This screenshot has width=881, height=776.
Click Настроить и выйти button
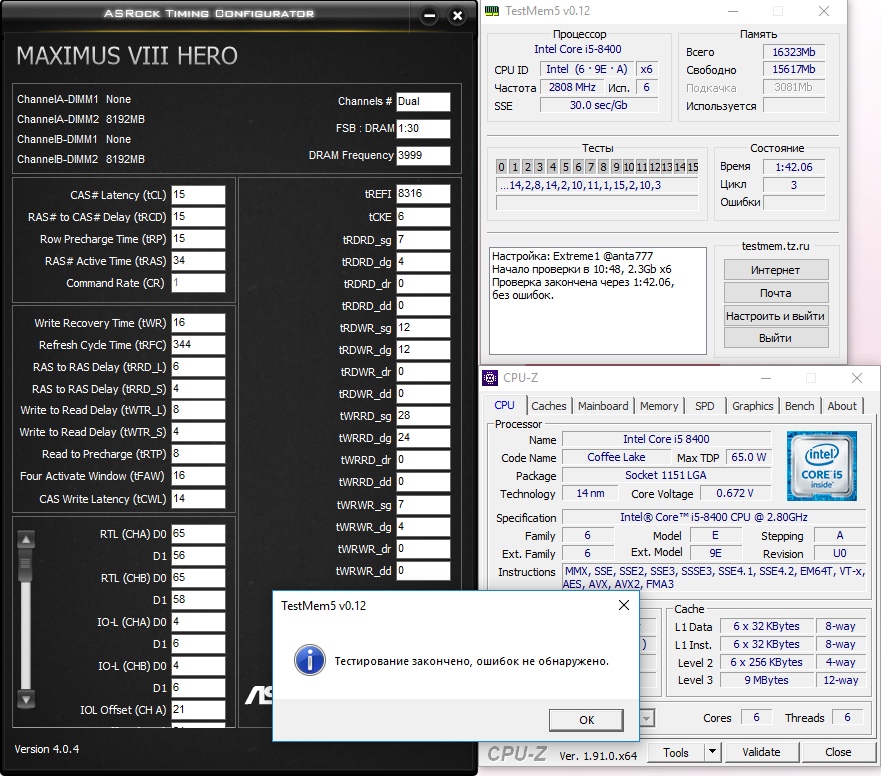click(x=775, y=316)
